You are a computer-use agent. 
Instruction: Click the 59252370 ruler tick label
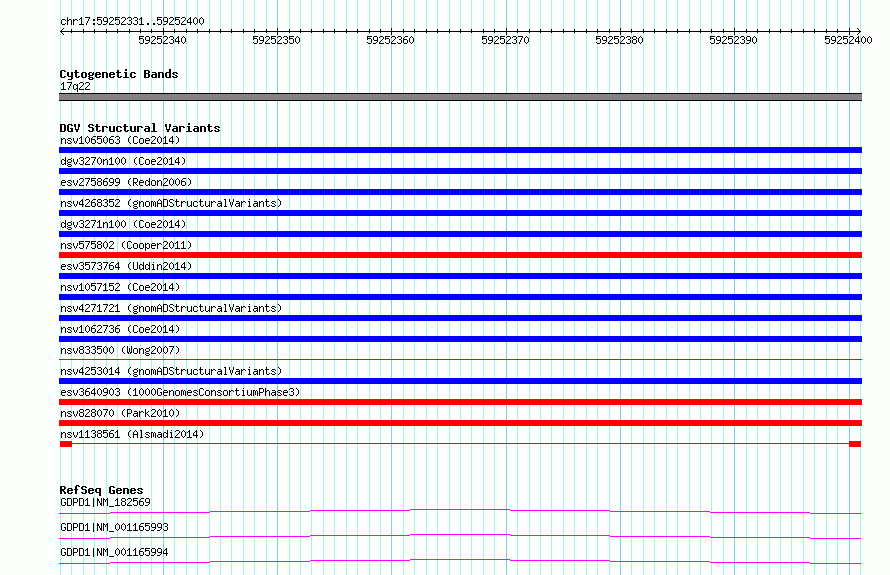pos(505,40)
